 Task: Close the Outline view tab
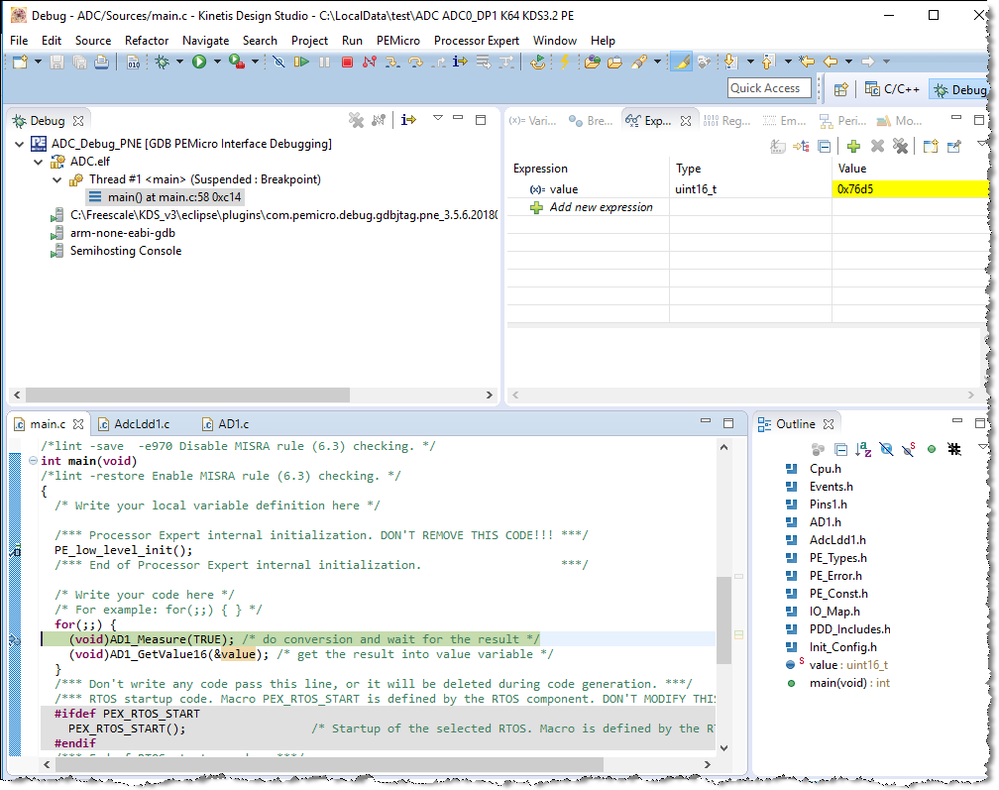(x=828, y=424)
